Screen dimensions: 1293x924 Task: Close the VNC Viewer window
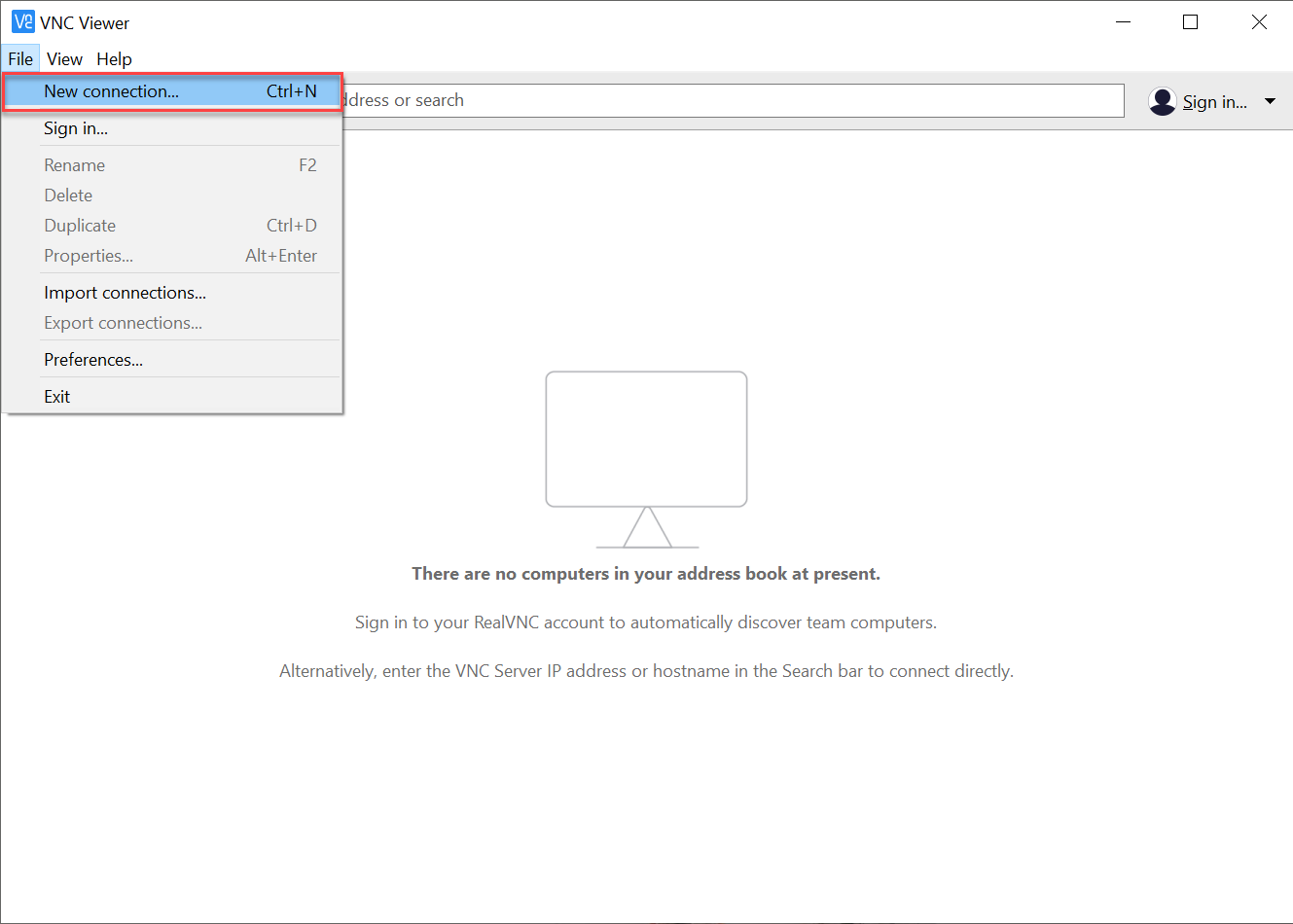[1259, 21]
